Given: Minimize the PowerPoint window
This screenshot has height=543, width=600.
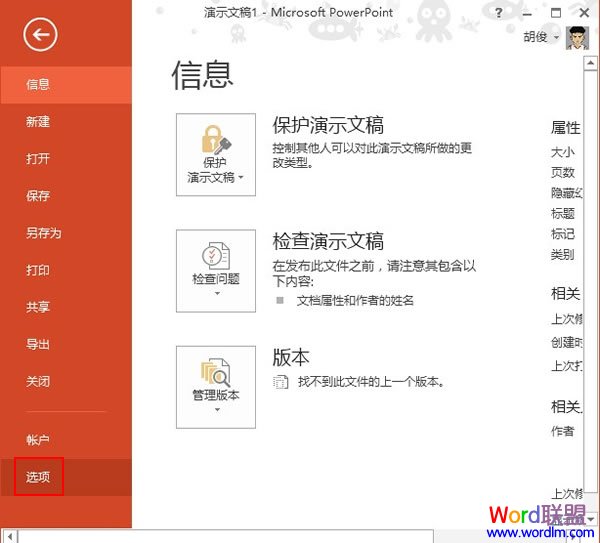Looking at the screenshot, I should click(x=527, y=14).
